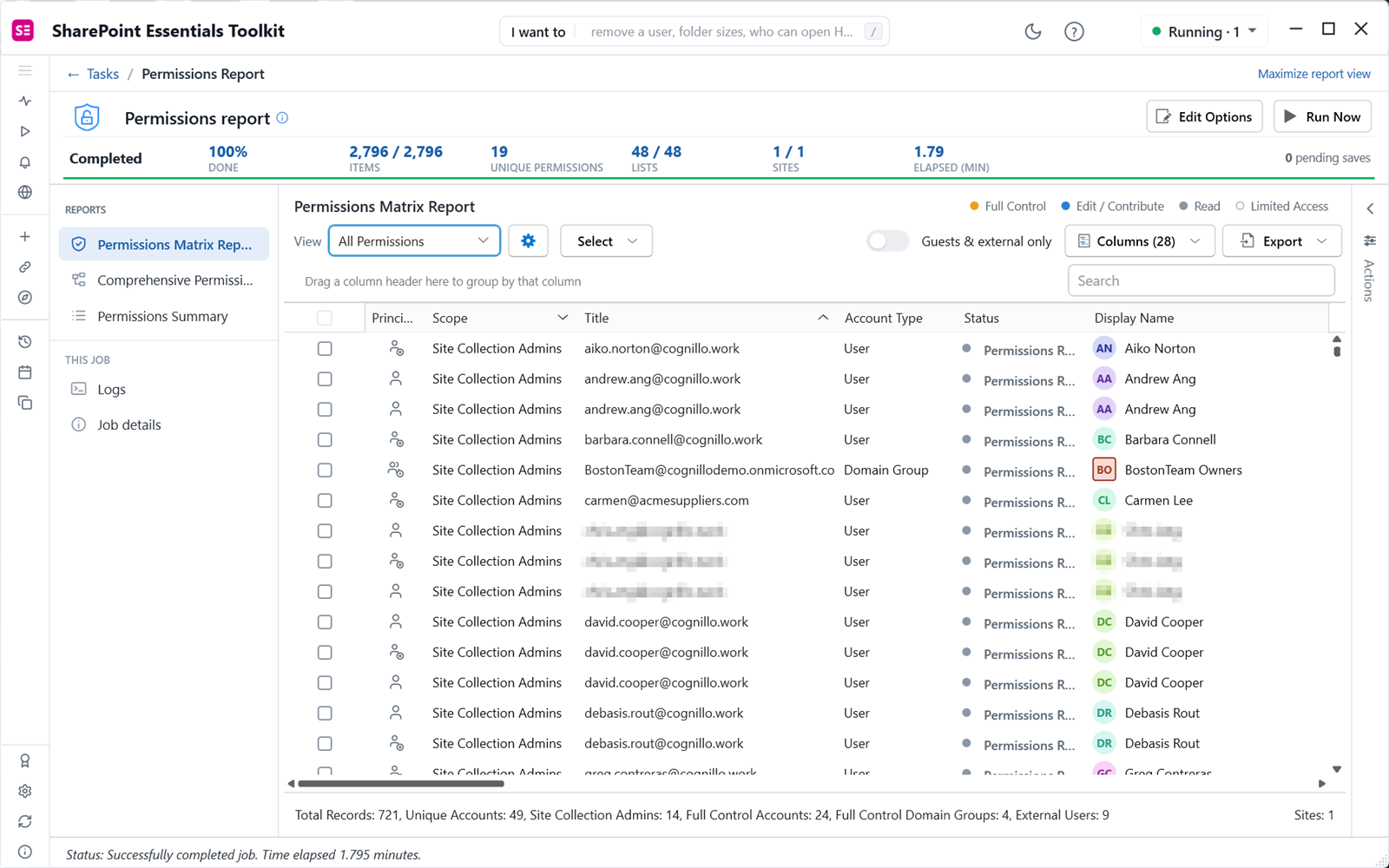Open link icon in left sidebar
1389x868 pixels.
pyautogui.click(x=25, y=266)
